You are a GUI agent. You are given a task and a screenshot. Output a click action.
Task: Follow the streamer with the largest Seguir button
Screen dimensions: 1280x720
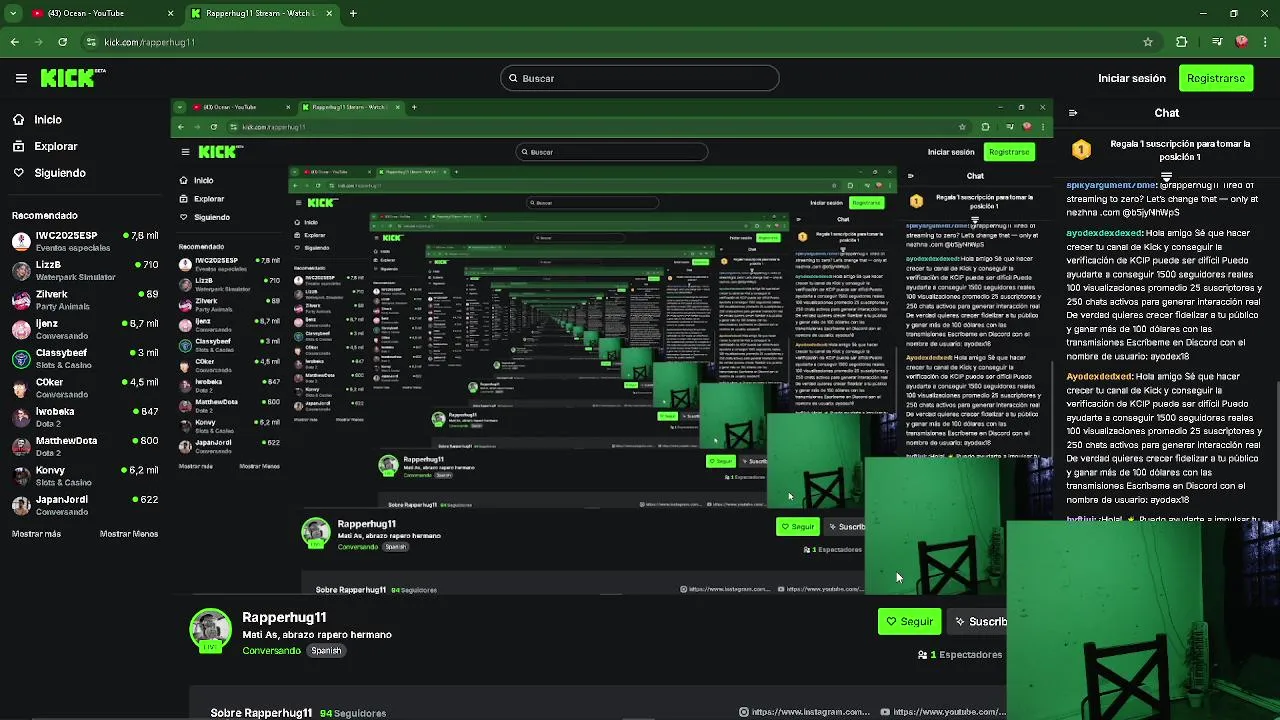909,621
